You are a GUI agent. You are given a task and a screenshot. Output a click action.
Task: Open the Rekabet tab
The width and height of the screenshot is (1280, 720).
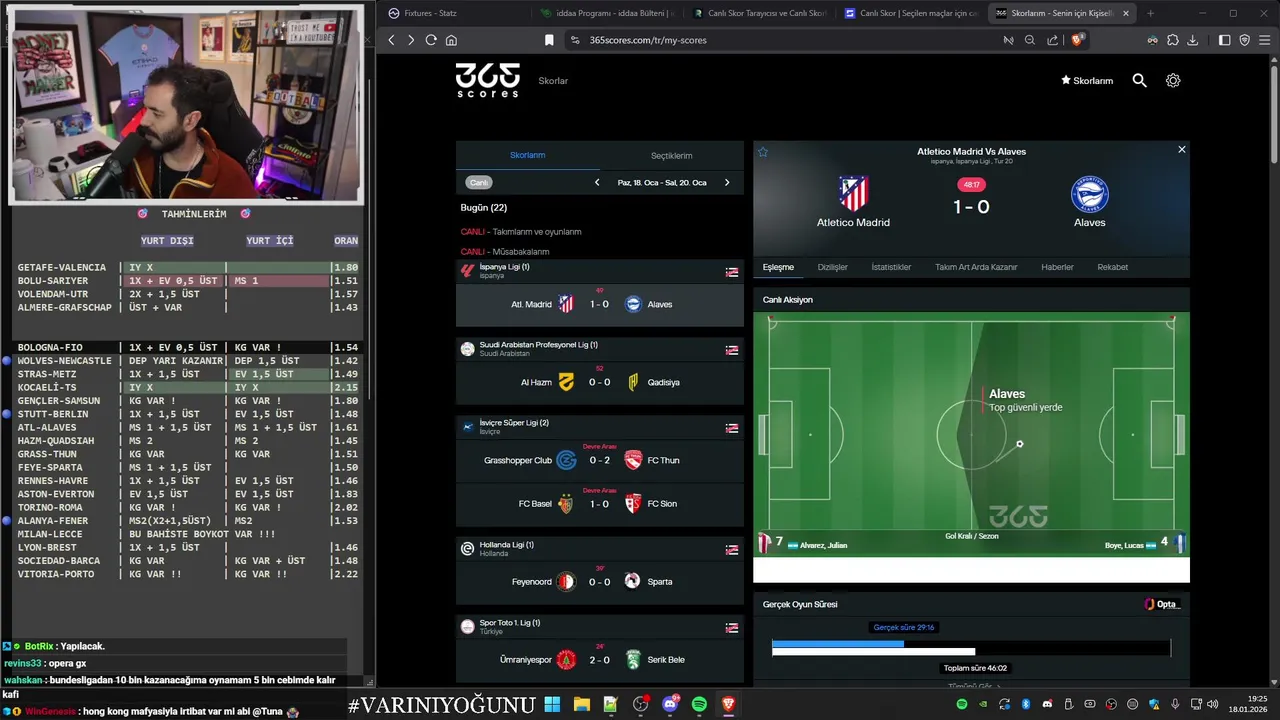[1112, 267]
